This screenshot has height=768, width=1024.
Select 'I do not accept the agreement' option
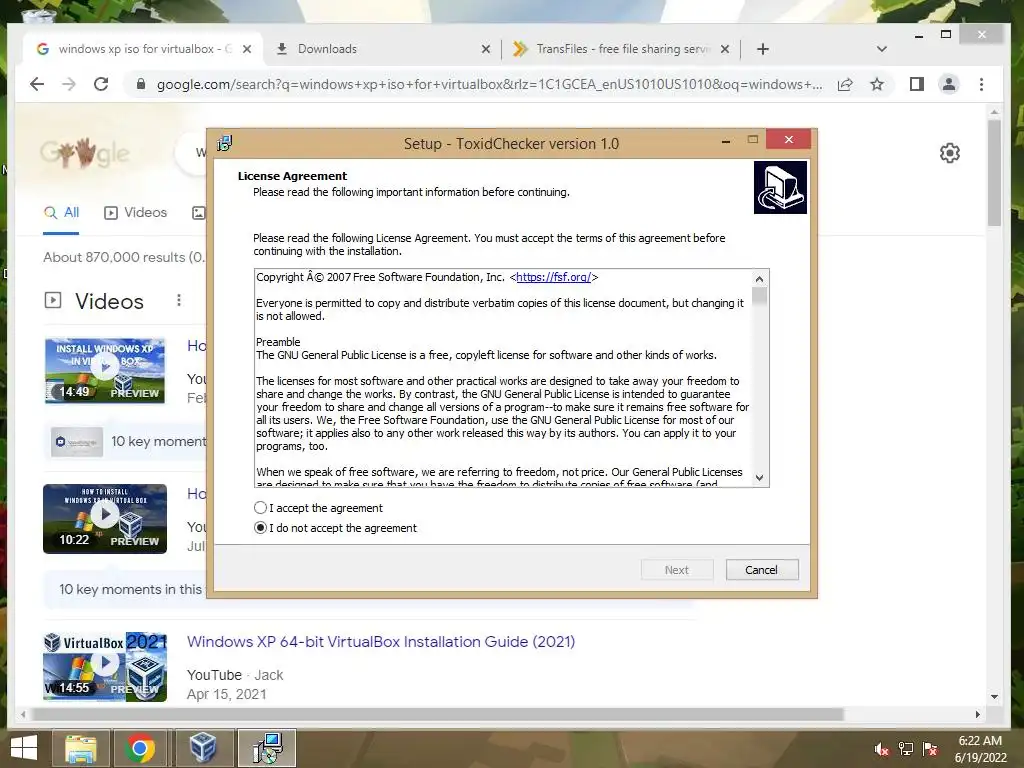tap(261, 528)
